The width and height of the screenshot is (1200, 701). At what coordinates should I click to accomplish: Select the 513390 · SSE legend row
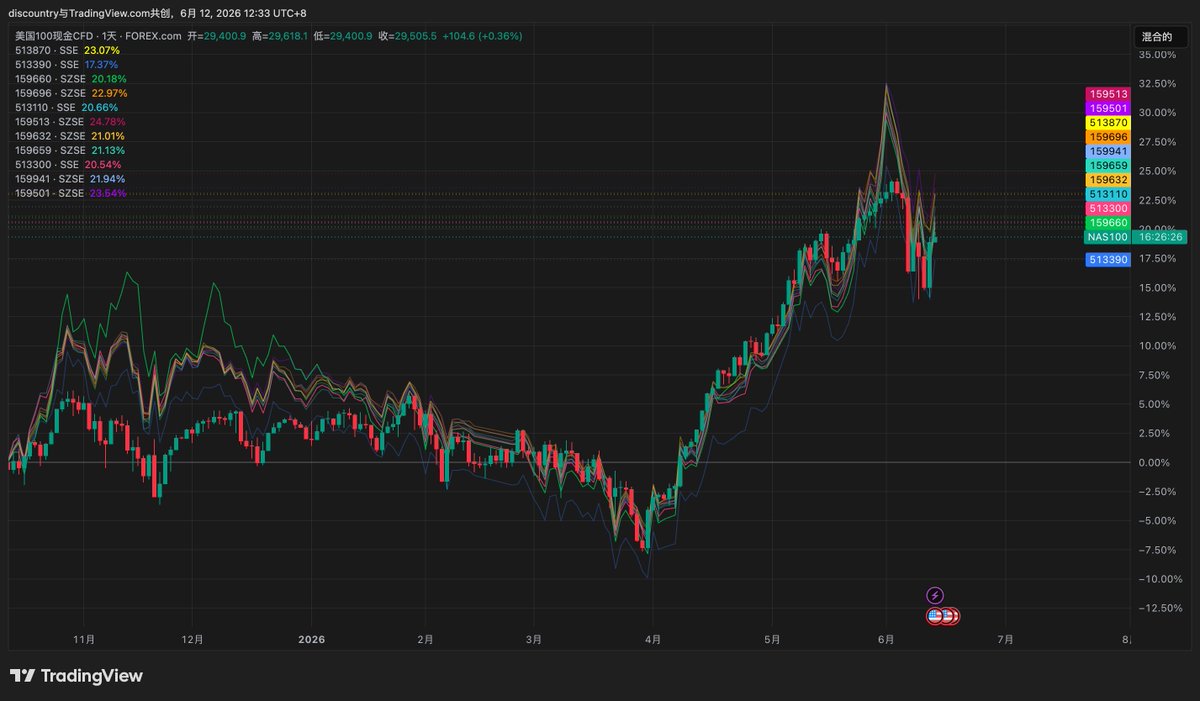(x=66, y=64)
